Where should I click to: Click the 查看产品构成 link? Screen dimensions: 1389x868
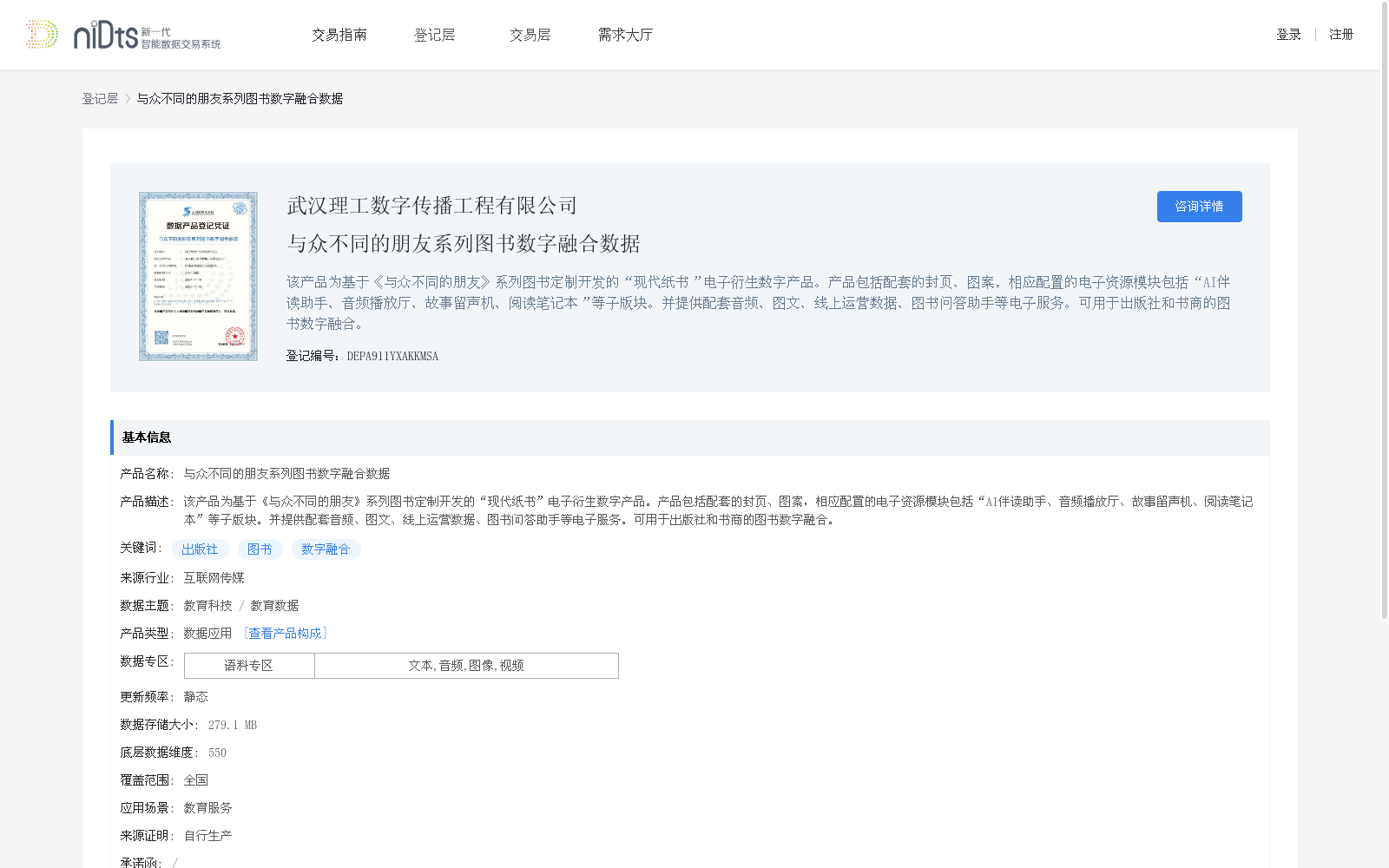point(286,634)
